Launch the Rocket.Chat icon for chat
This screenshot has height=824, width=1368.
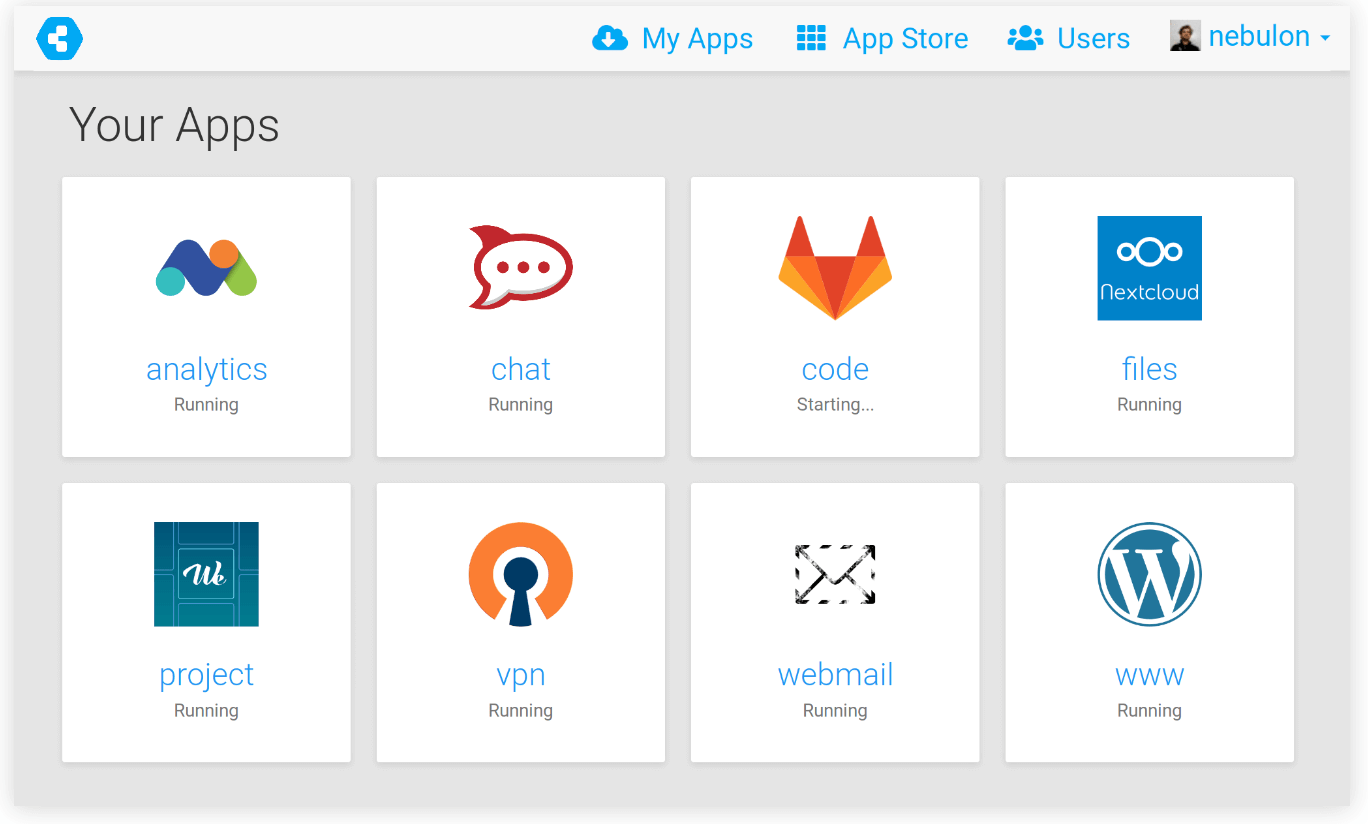520,267
